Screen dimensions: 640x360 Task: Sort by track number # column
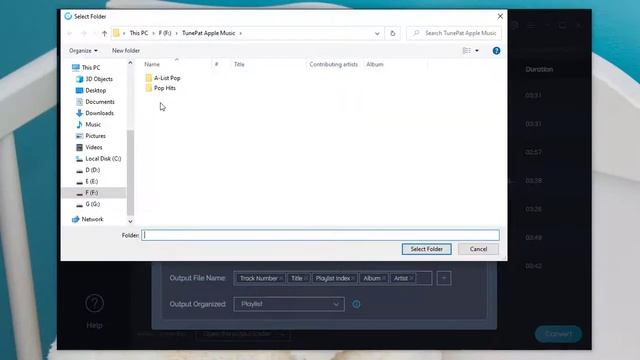[216, 64]
